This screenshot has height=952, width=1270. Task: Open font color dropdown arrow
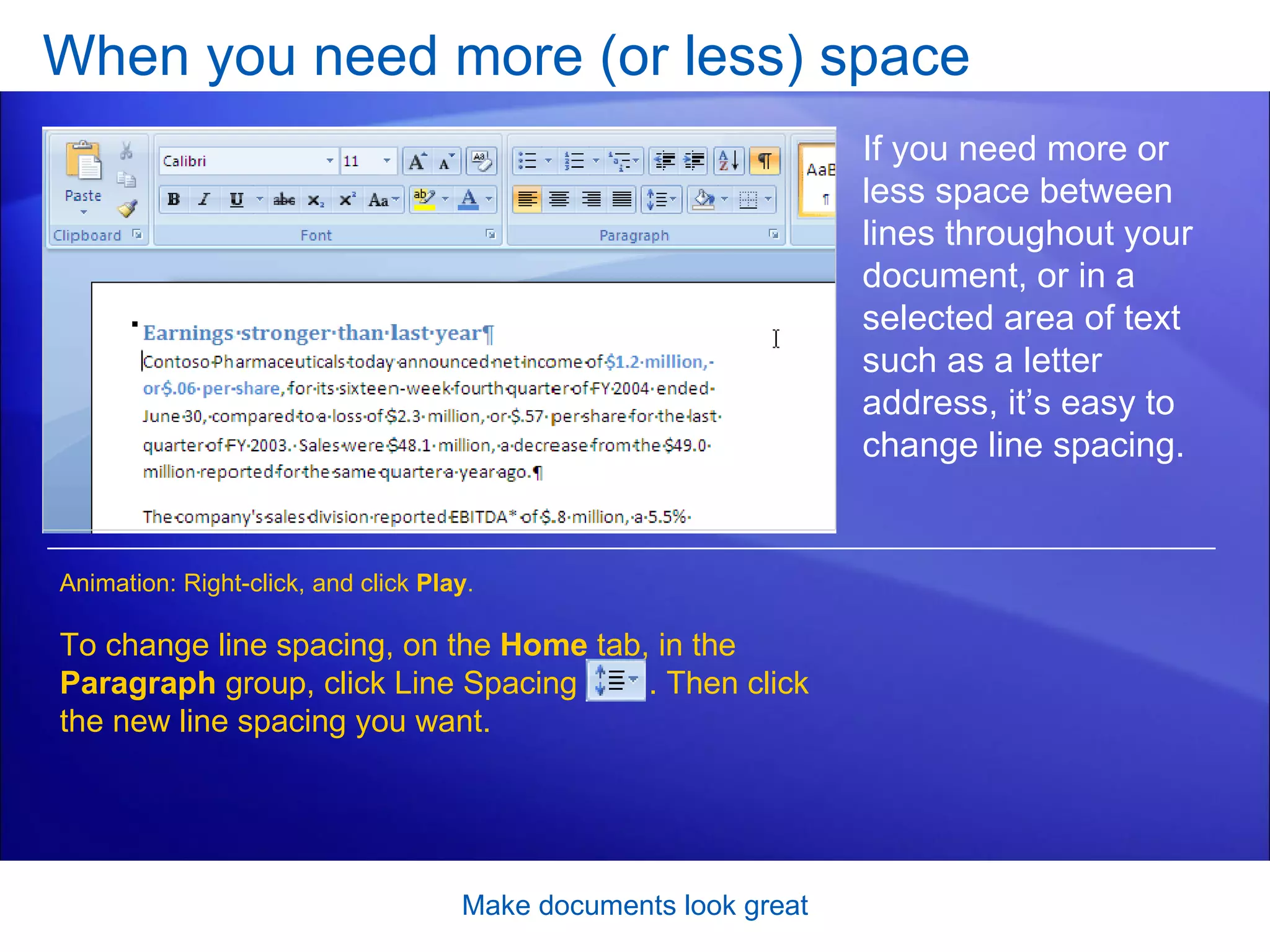click(489, 200)
